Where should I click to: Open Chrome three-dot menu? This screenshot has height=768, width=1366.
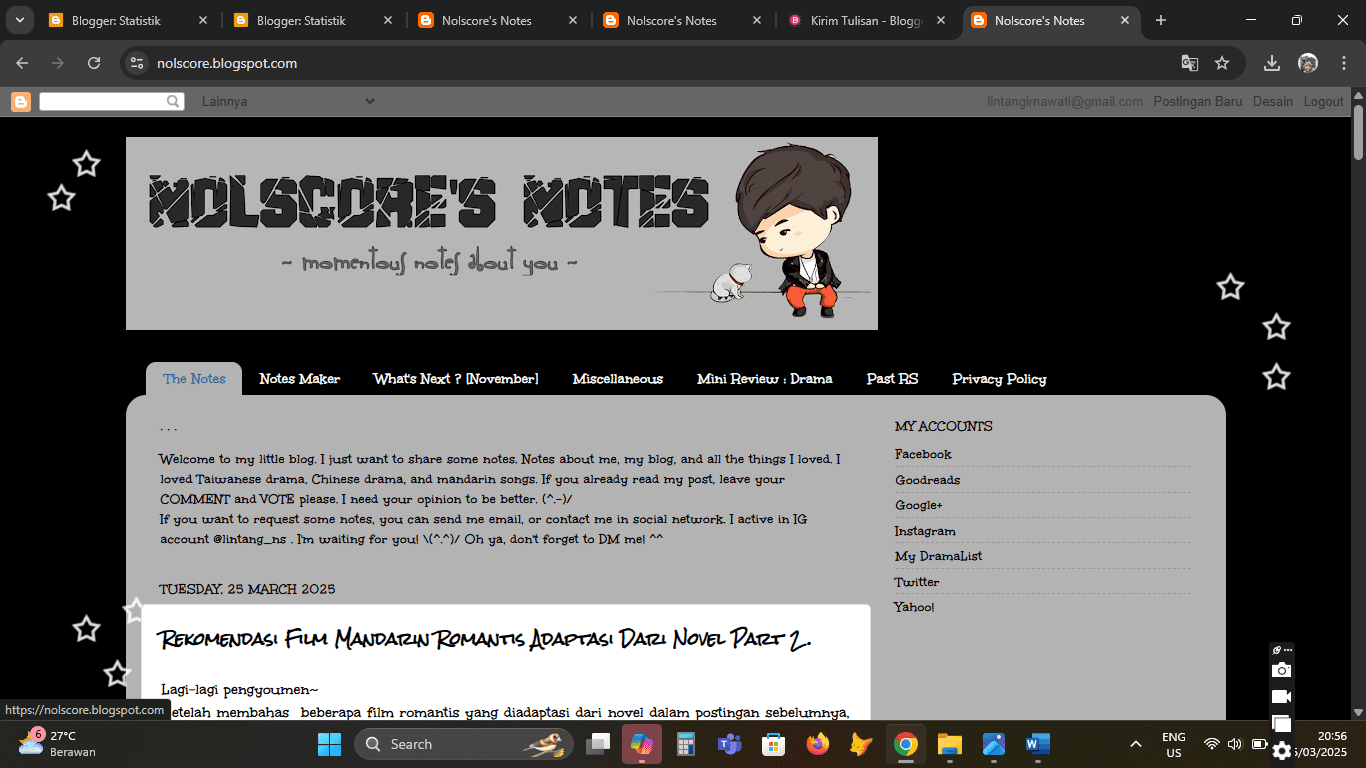coord(1344,63)
